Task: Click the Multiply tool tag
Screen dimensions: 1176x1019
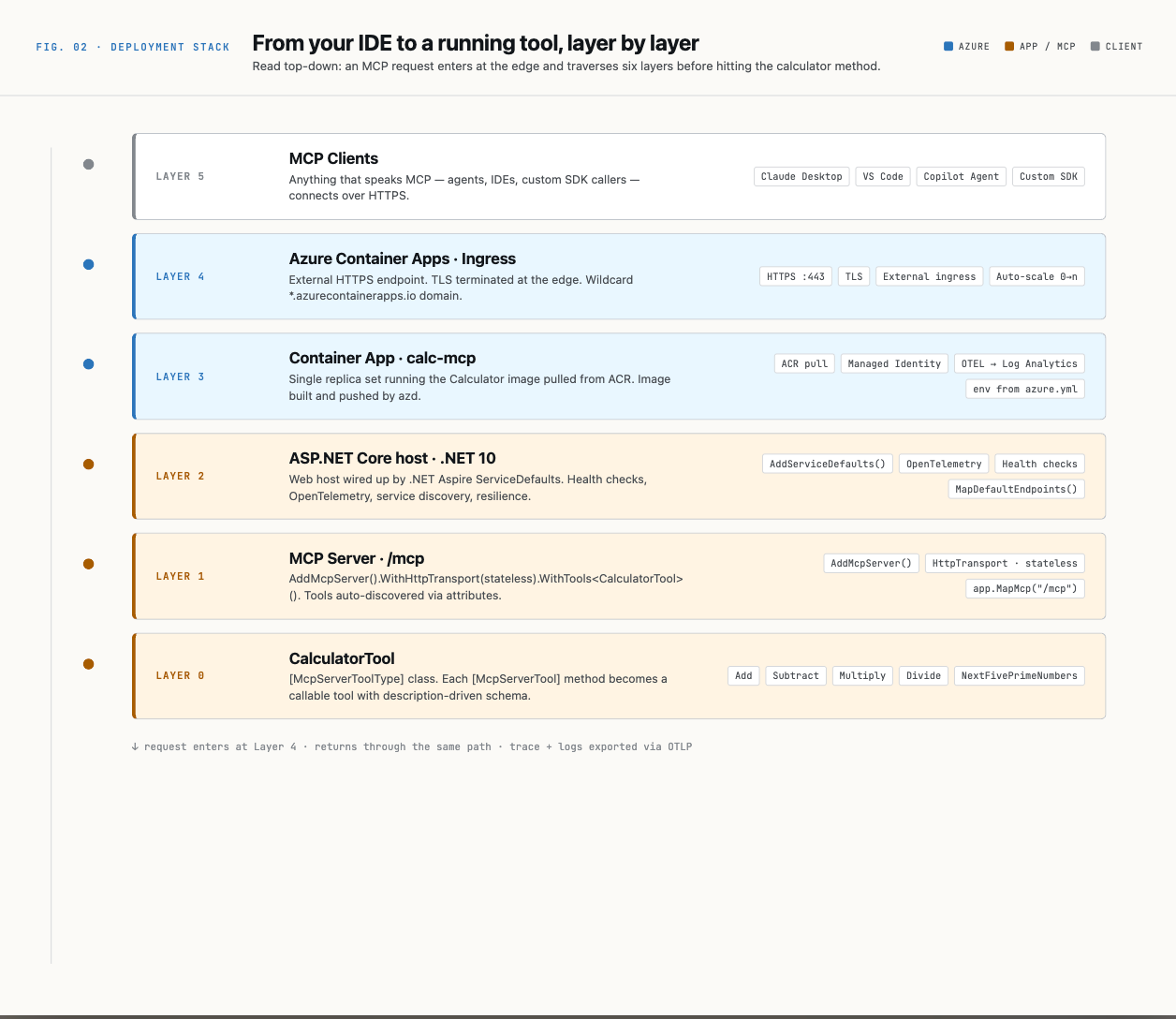Action: (x=862, y=675)
